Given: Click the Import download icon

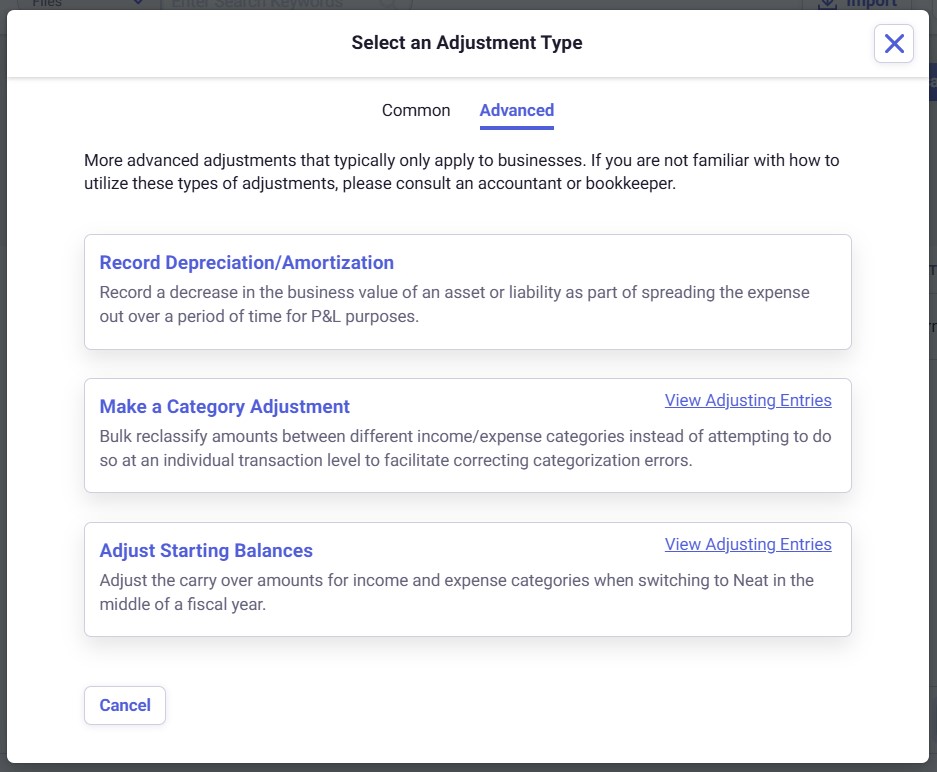Looking at the screenshot, I should point(828,4).
